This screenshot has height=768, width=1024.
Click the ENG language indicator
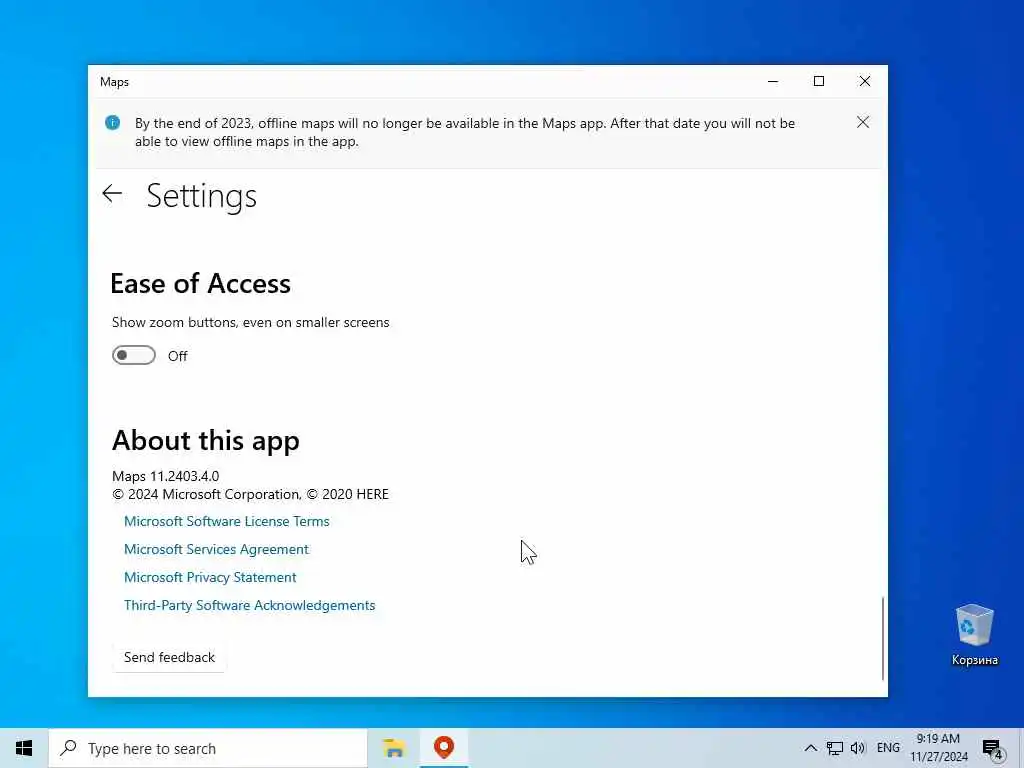(888, 748)
